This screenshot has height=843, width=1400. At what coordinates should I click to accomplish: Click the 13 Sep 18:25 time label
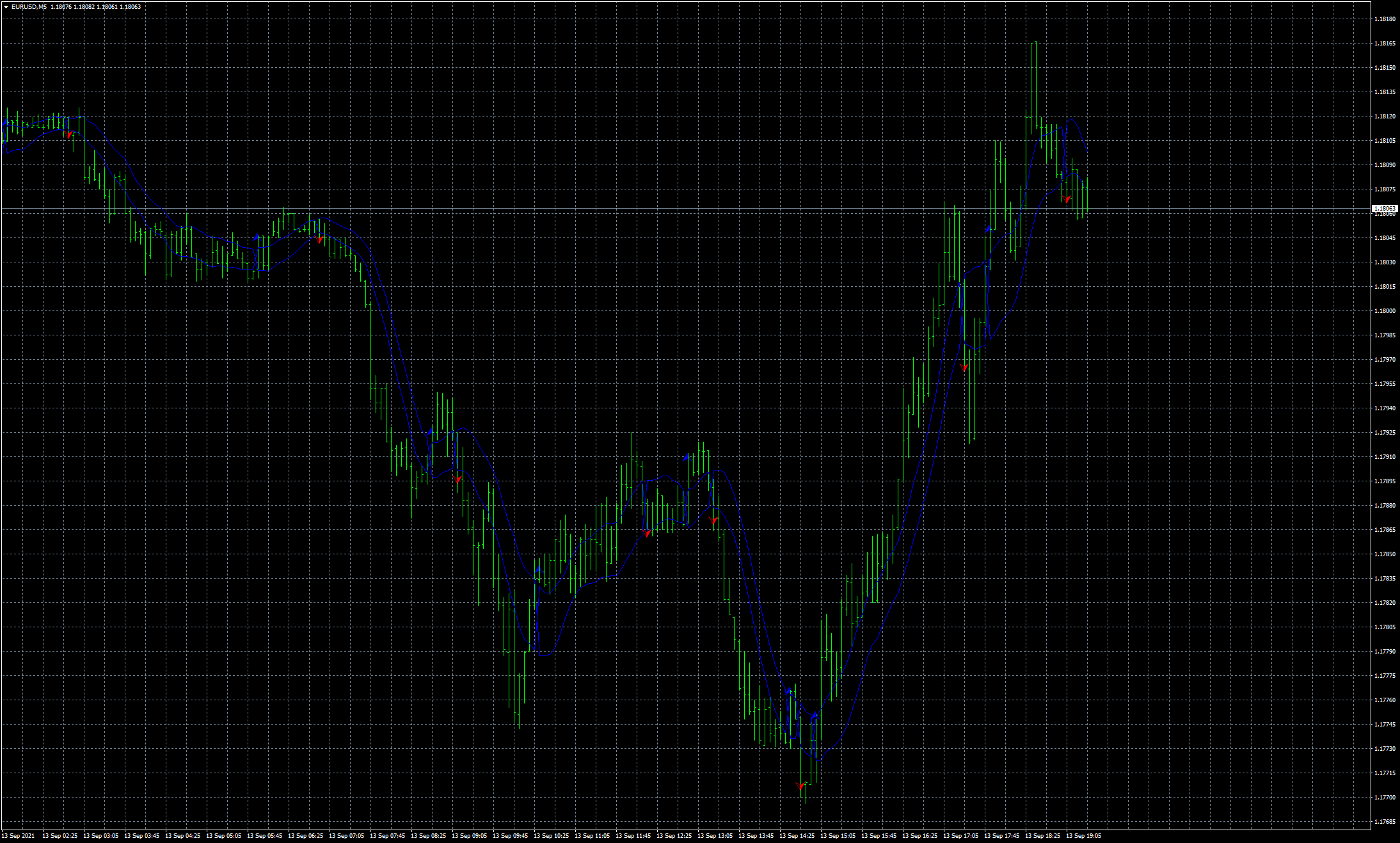(1043, 836)
